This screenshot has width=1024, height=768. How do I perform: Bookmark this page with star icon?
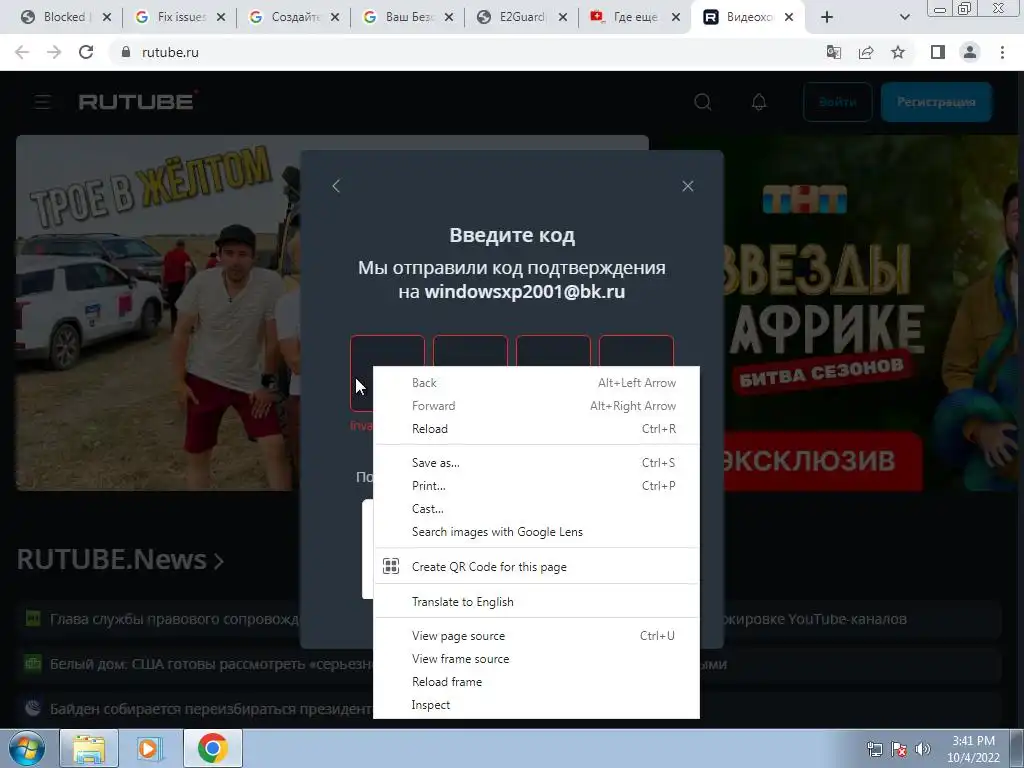pyautogui.click(x=898, y=52)
